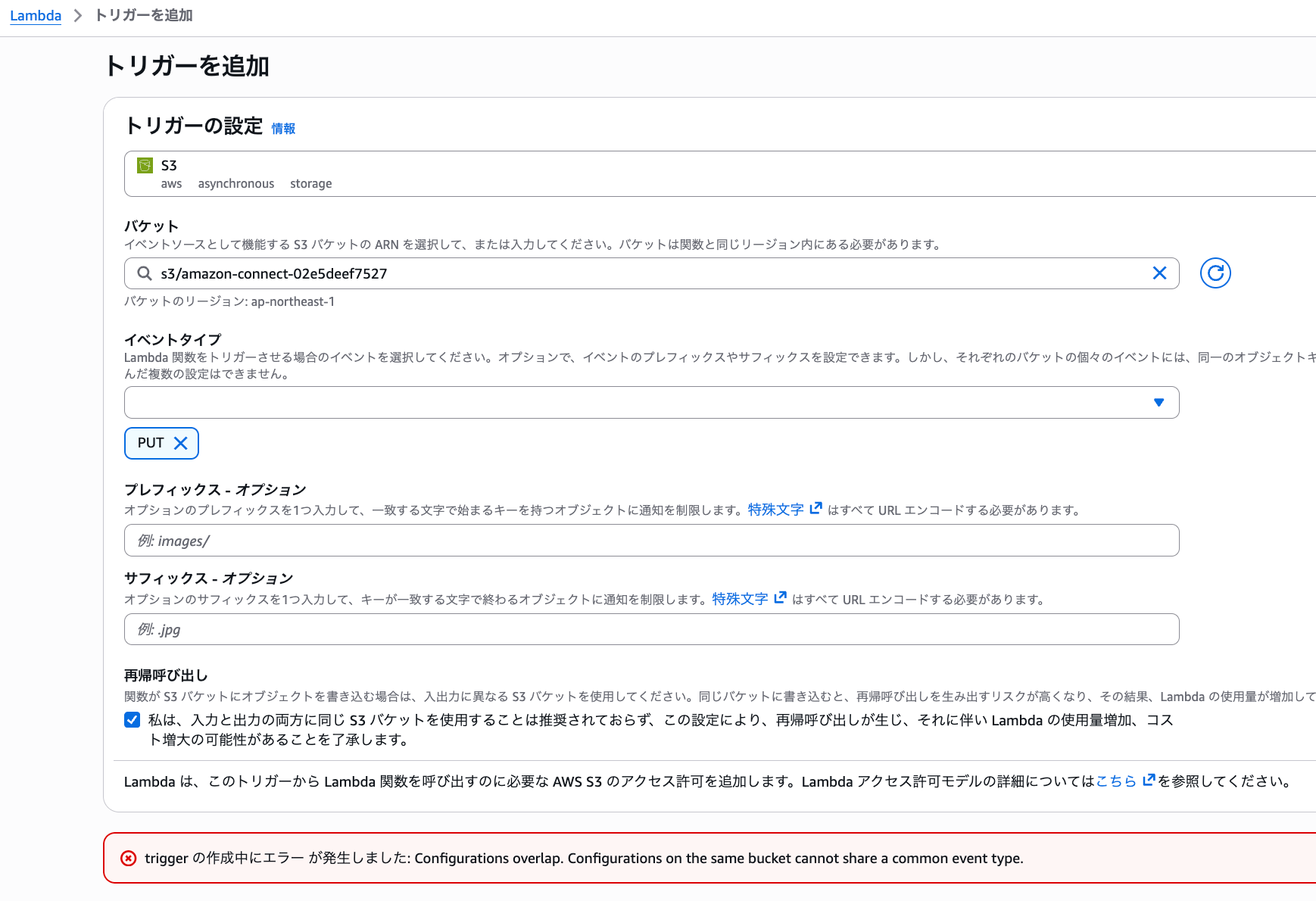Click the S3 service icon
Screen dimensions: 1316x901
point(144,165)
